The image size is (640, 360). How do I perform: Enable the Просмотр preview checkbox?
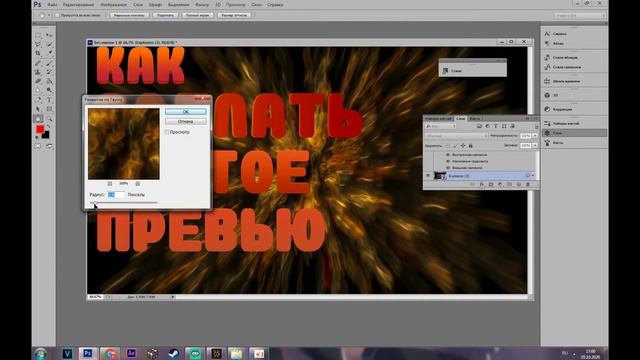(167, 132)
